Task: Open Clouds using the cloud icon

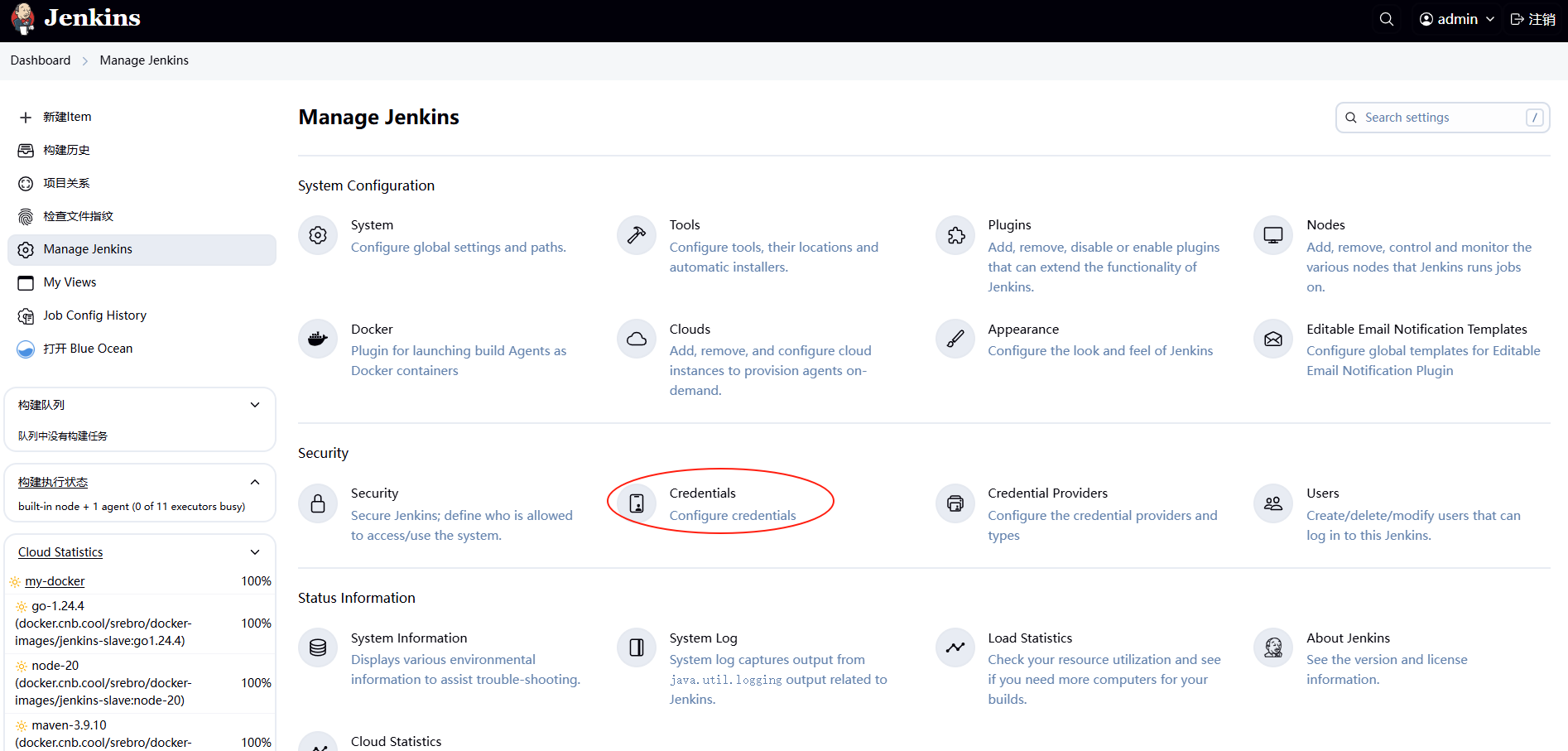Action: [x=637, y=339]
